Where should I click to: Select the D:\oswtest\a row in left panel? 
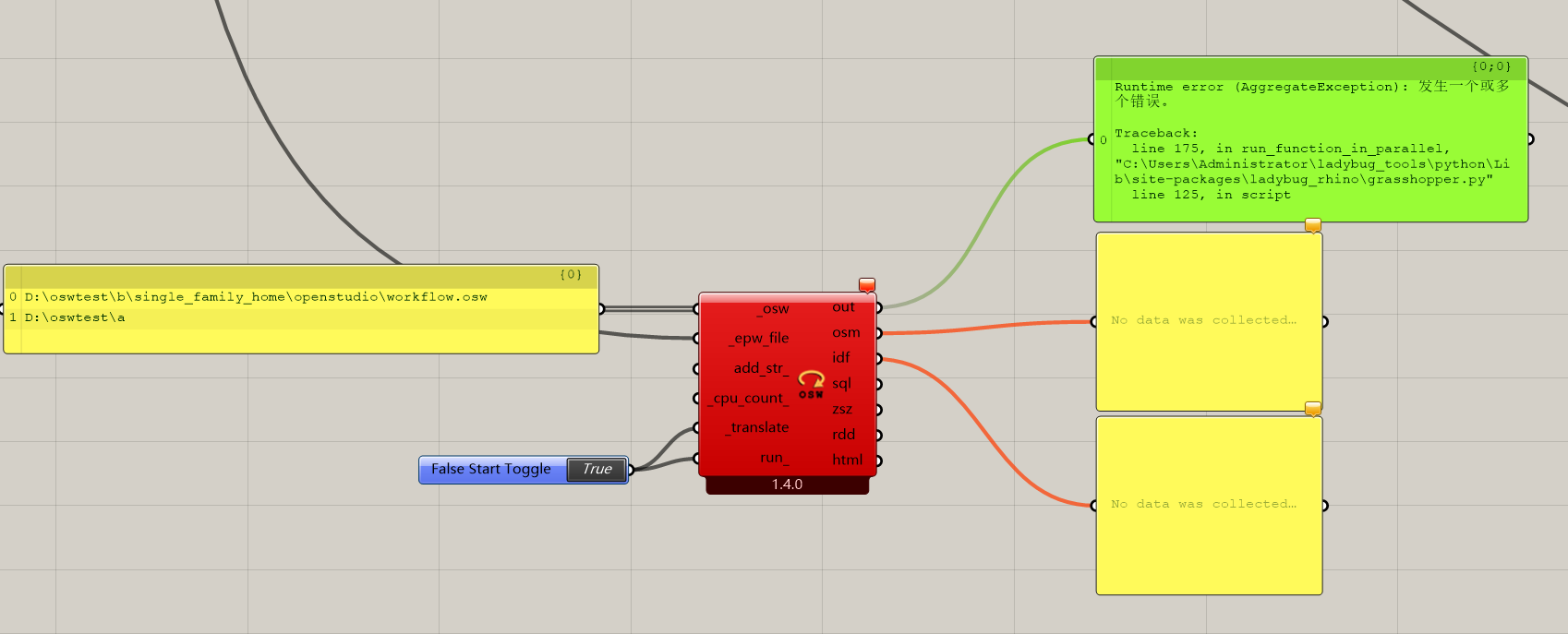(301, 317)
